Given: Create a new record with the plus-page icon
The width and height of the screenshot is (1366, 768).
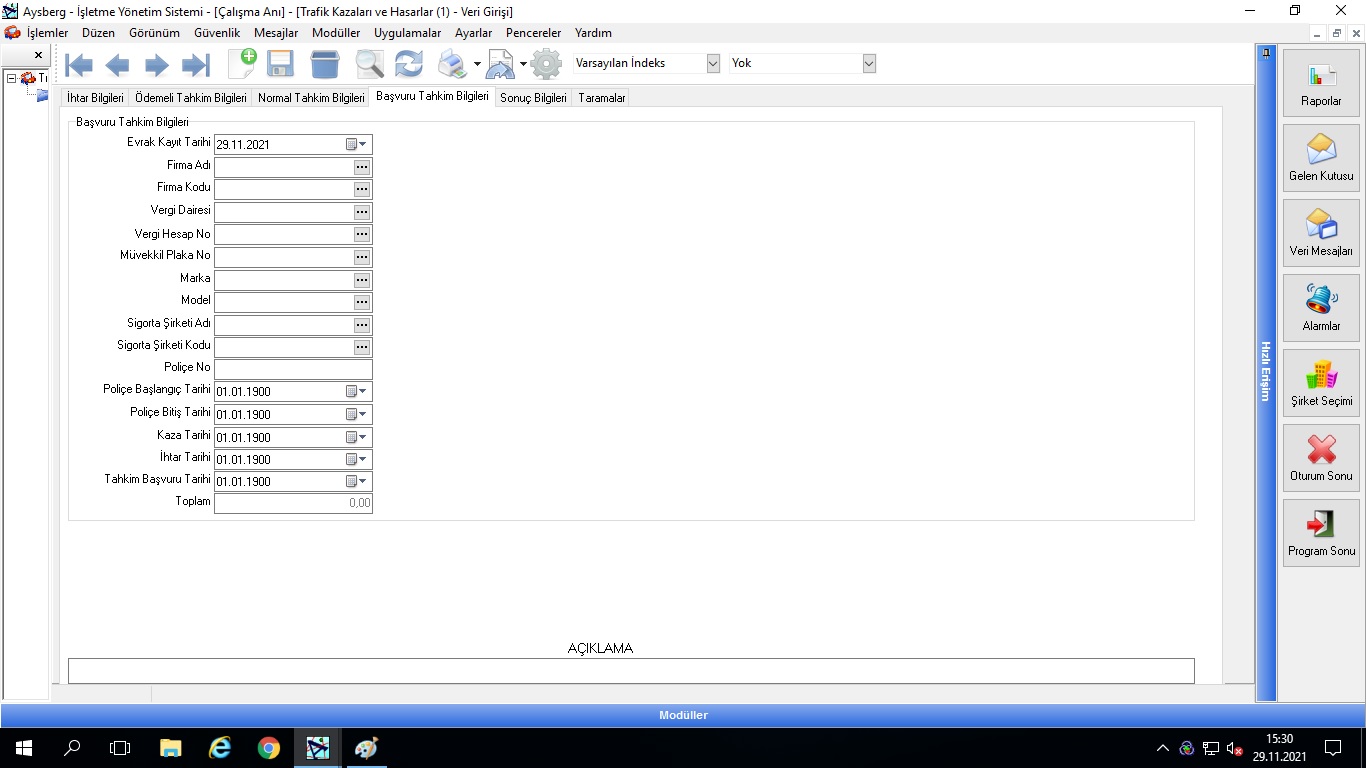Looking at the screenshot, I should [242, 63].
